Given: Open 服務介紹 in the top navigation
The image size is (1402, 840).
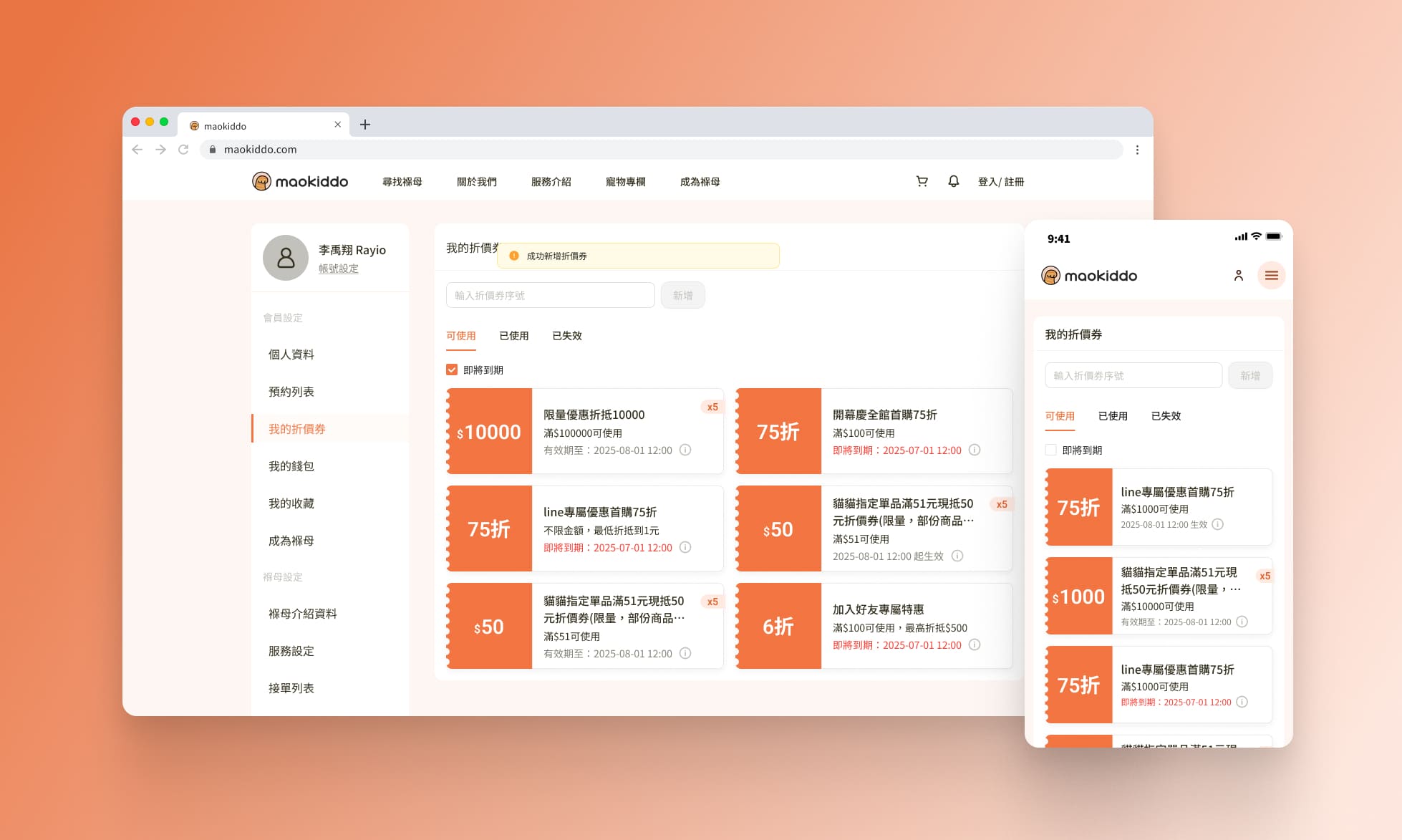Looking at the screenshot, I should (551, 181).
